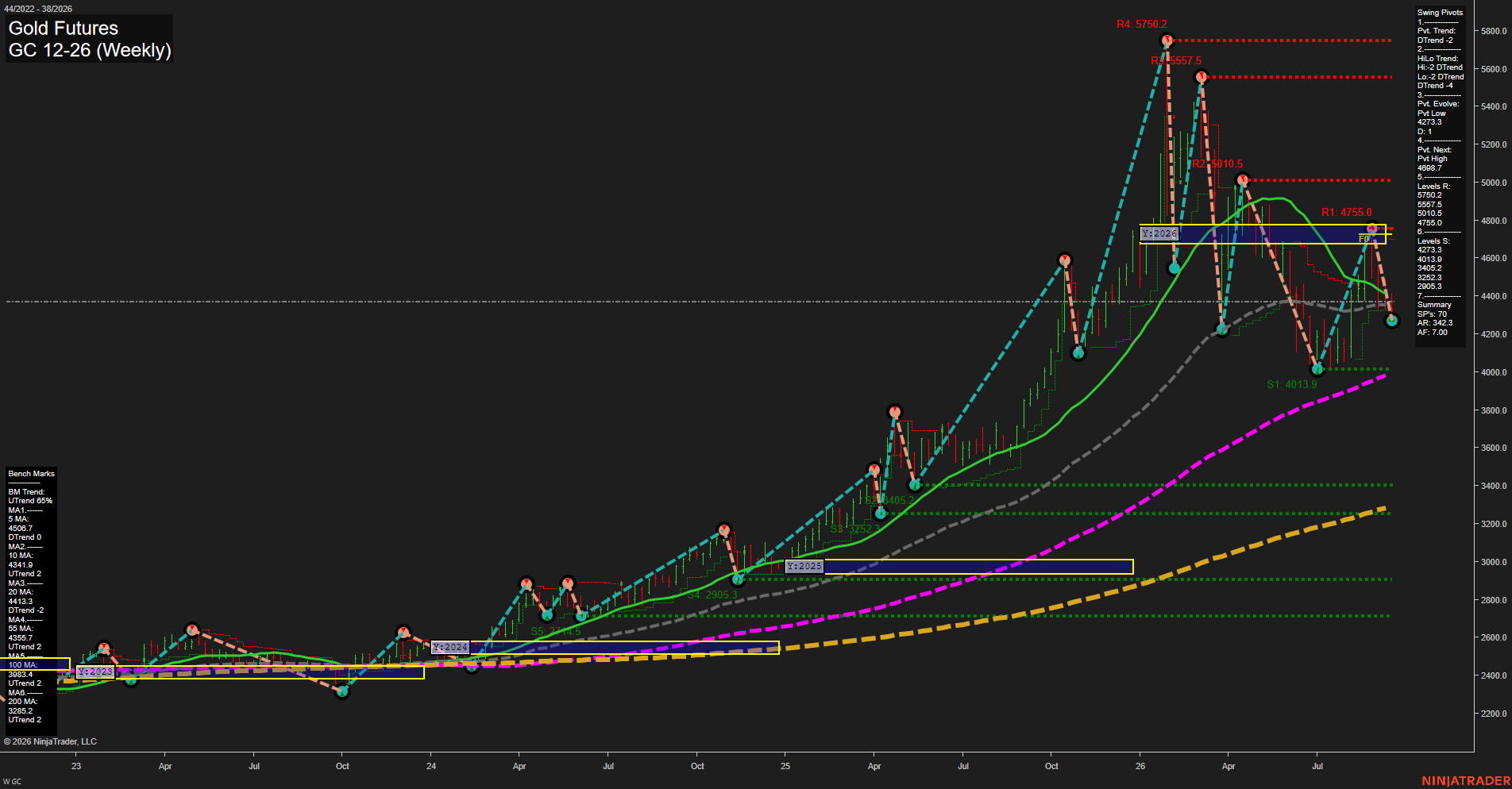Click the 5800.0 price axis label
This screenshot has width=1512, height=789.
click(1493, 31)
